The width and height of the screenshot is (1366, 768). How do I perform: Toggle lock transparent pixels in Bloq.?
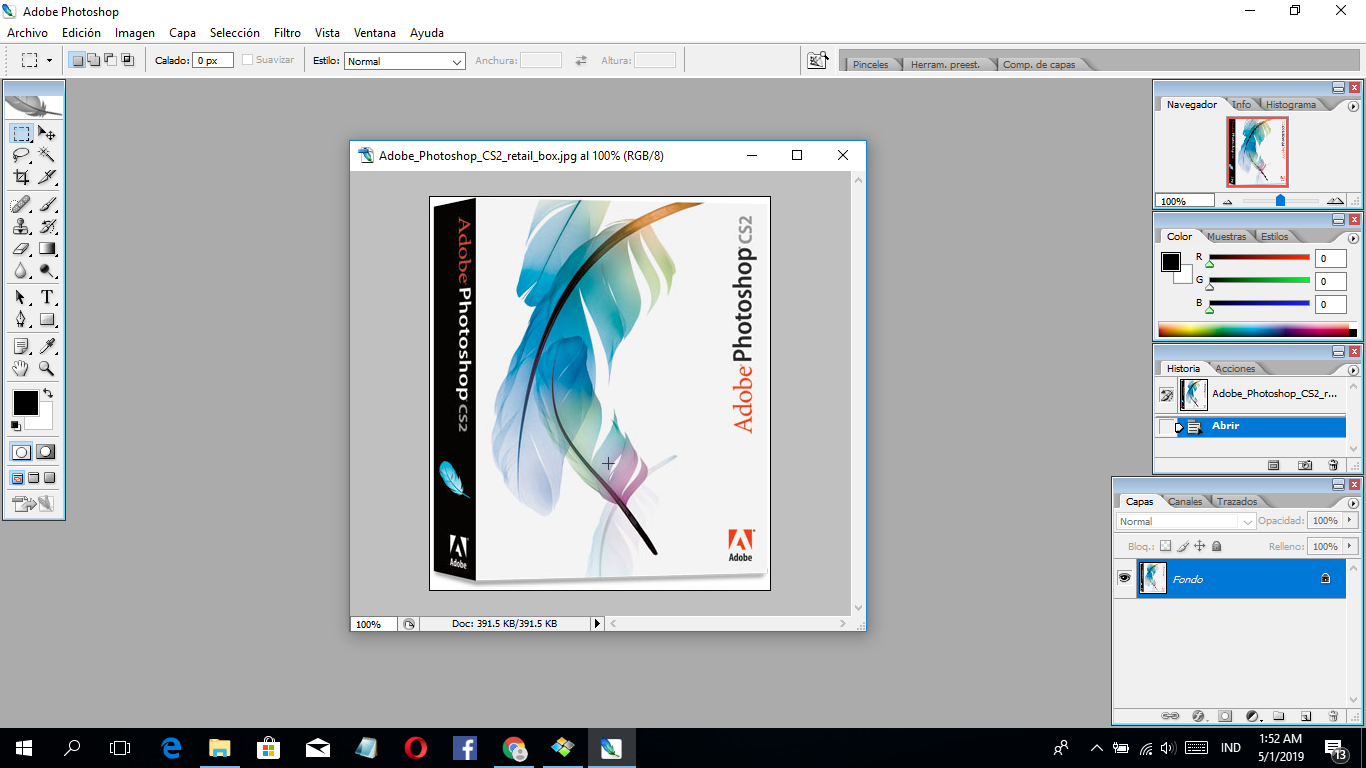(x=1166, y=546)
